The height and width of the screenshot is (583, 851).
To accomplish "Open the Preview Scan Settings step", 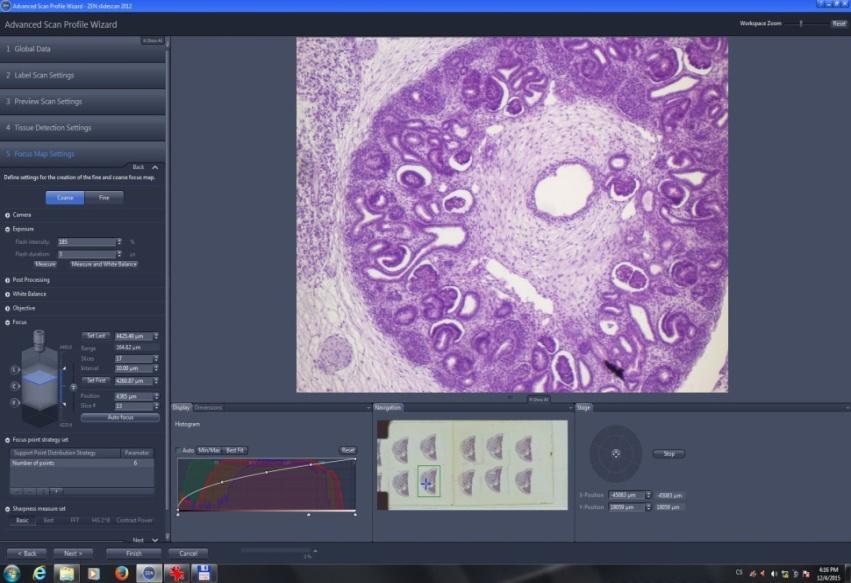I will 82,102.
